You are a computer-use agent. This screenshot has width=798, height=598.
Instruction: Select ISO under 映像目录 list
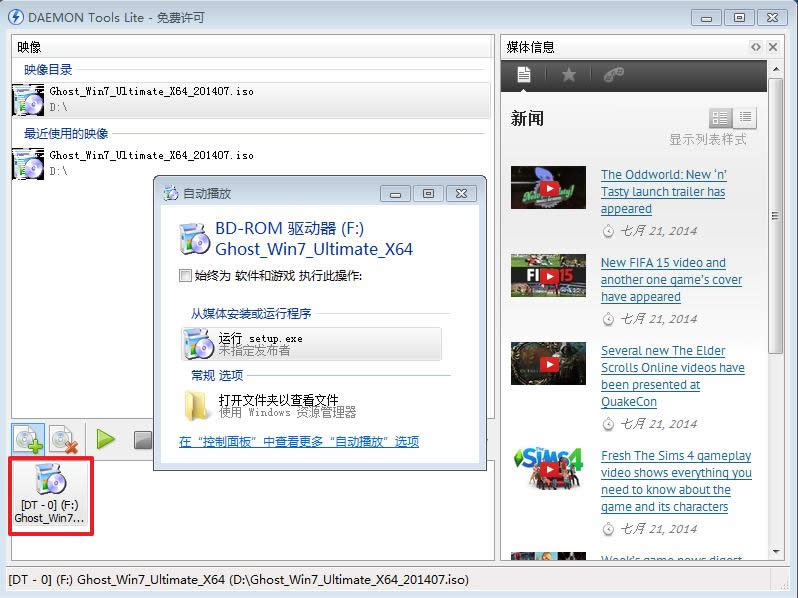pyautogui.click(x=150, y=98)
